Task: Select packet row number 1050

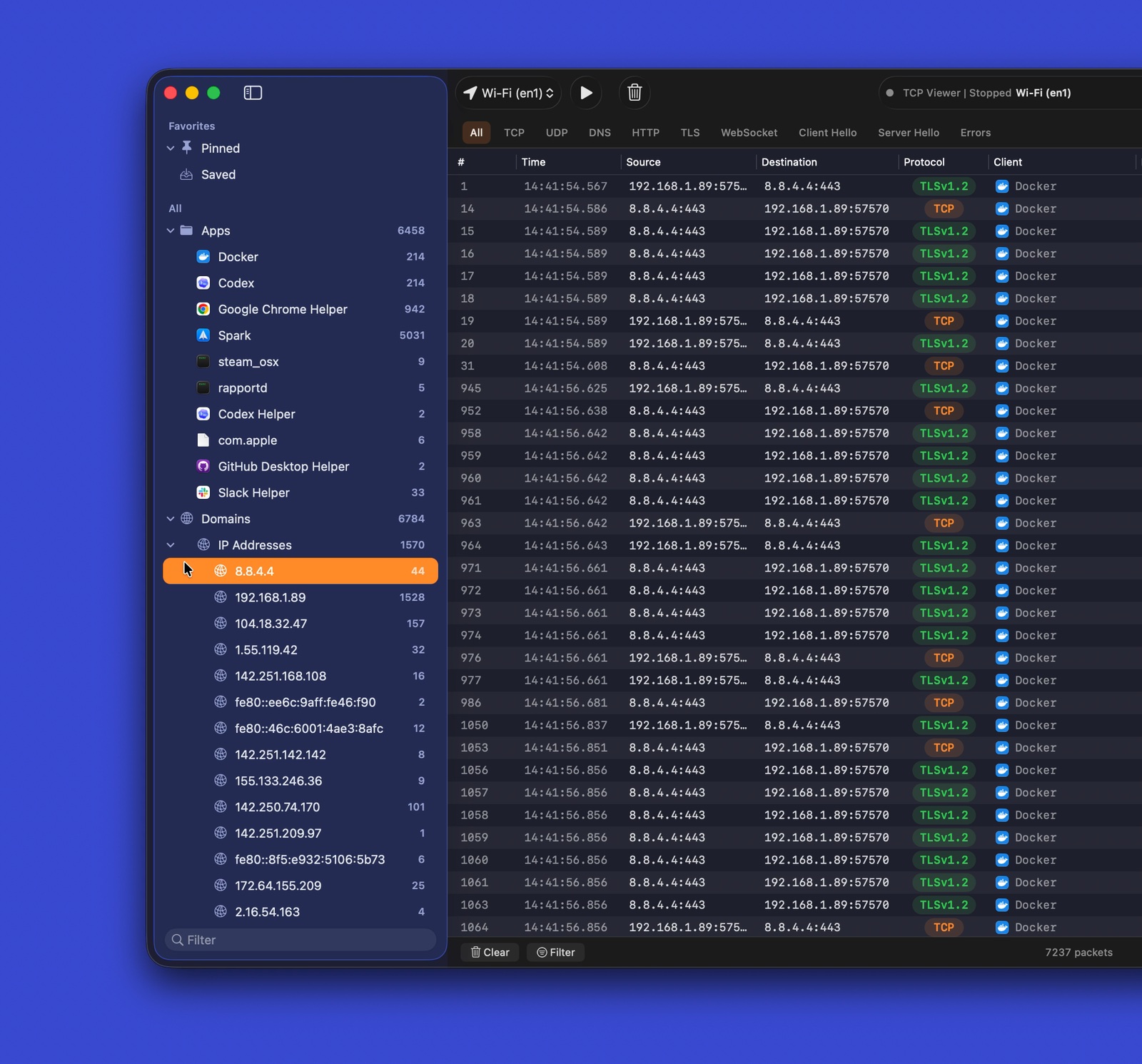Action: (x=794, y=725)
